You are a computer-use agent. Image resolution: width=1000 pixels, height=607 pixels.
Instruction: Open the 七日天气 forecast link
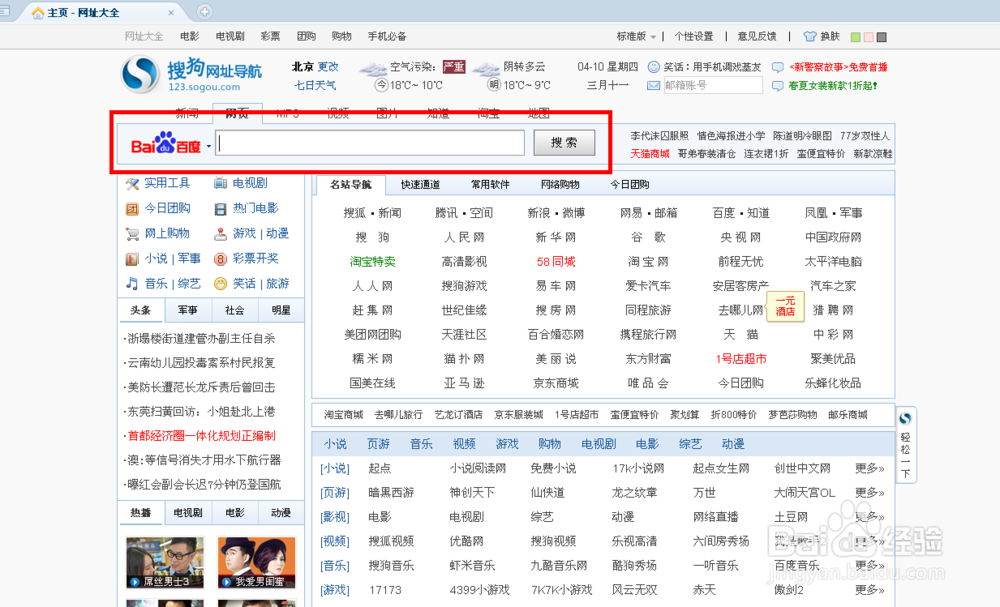click(315, 85)
